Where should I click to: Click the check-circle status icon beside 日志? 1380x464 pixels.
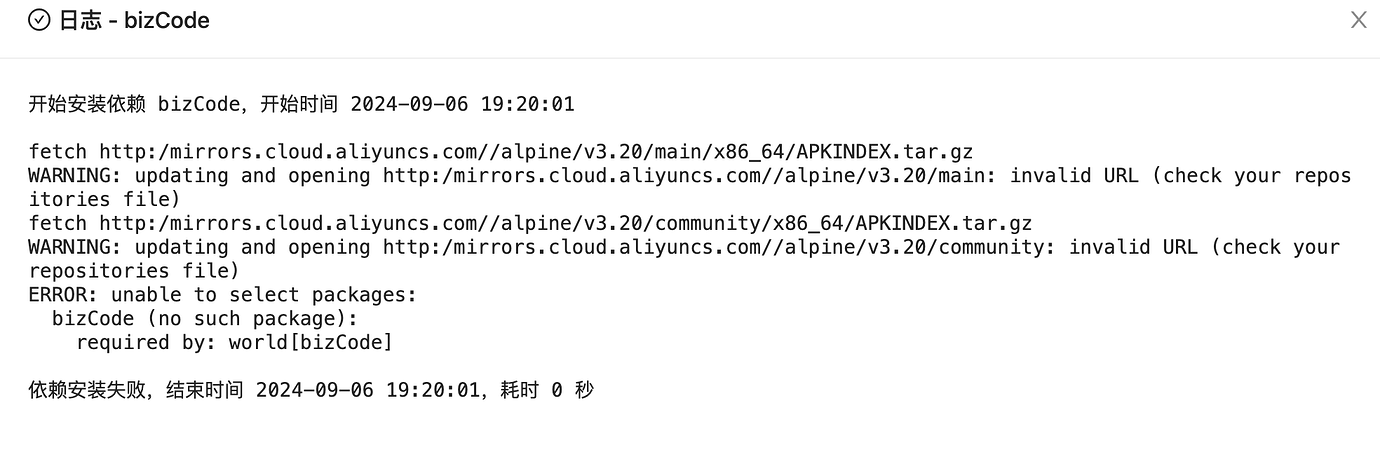(x=39, y=20)
